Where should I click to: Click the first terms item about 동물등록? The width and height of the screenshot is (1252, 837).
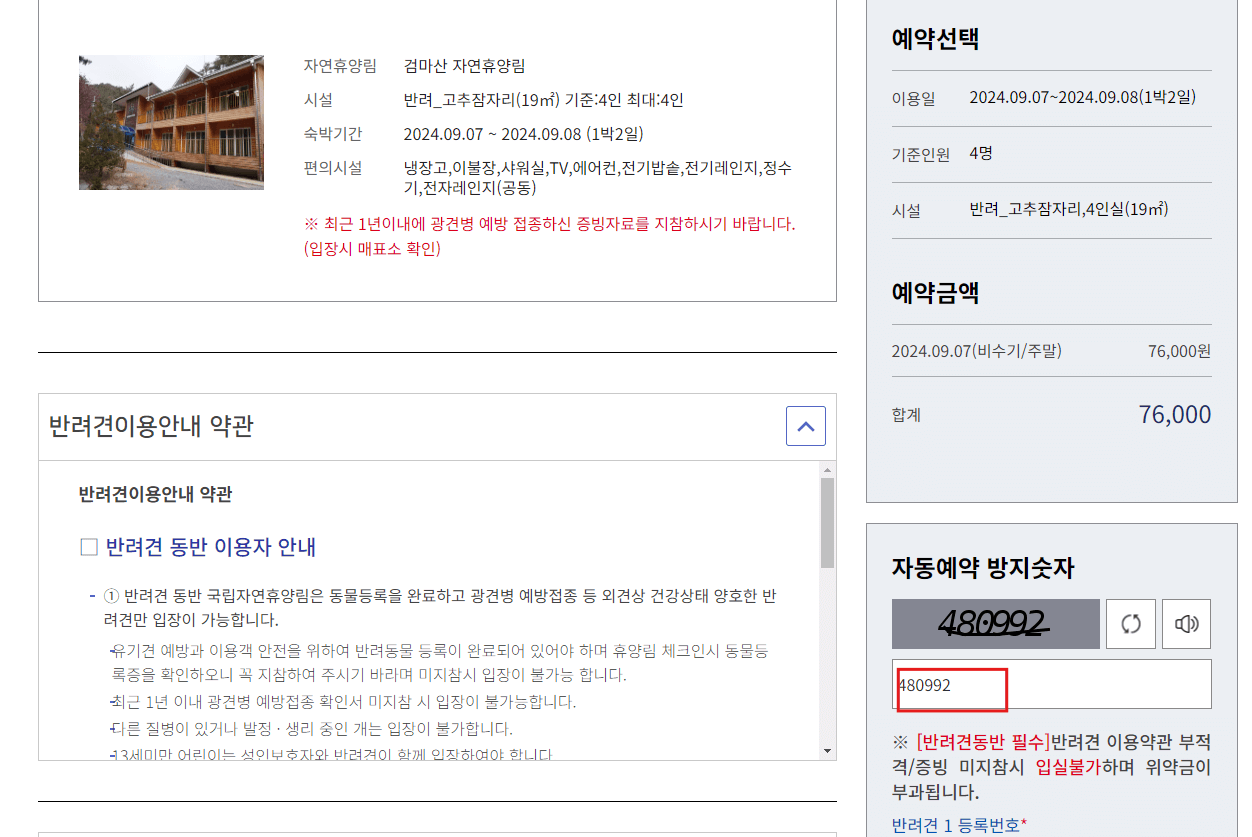coord(440,607)
